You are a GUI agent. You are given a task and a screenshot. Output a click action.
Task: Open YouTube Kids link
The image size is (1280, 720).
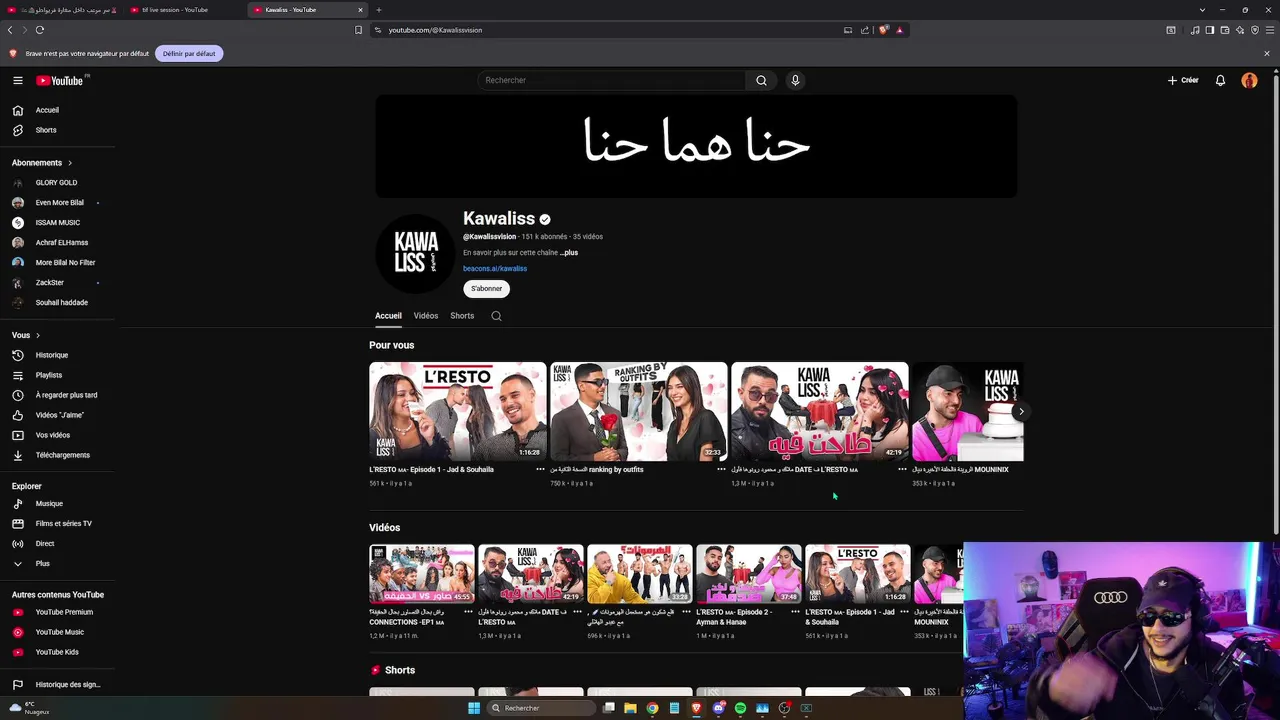tap(58, 652)
